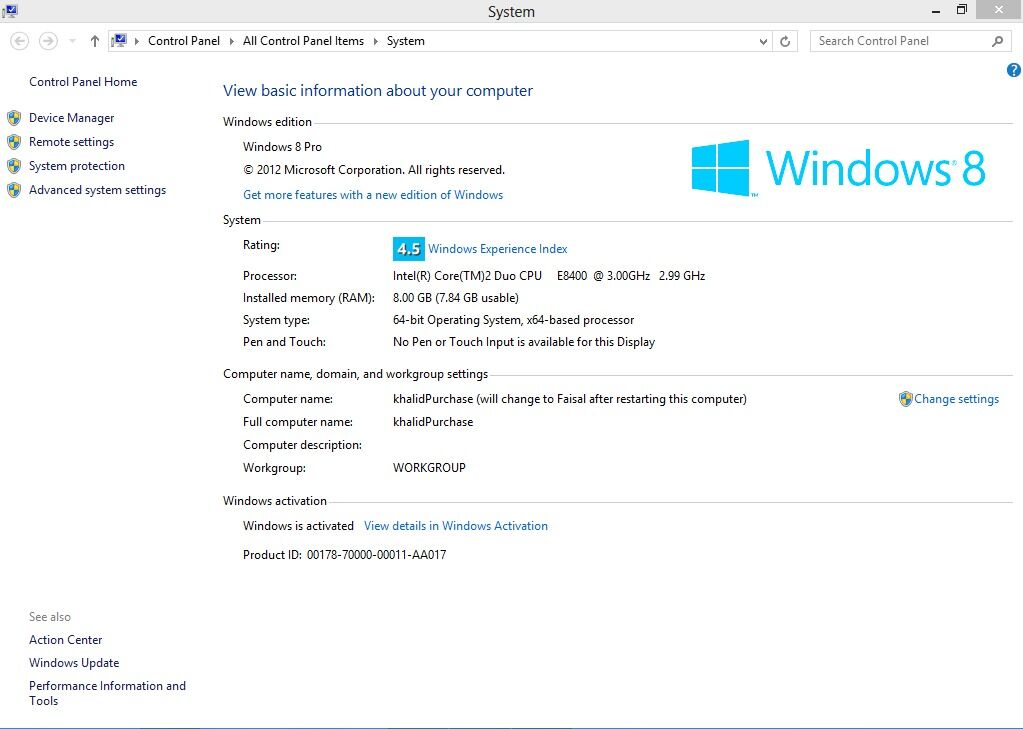Open System protection

click(76, 166)
